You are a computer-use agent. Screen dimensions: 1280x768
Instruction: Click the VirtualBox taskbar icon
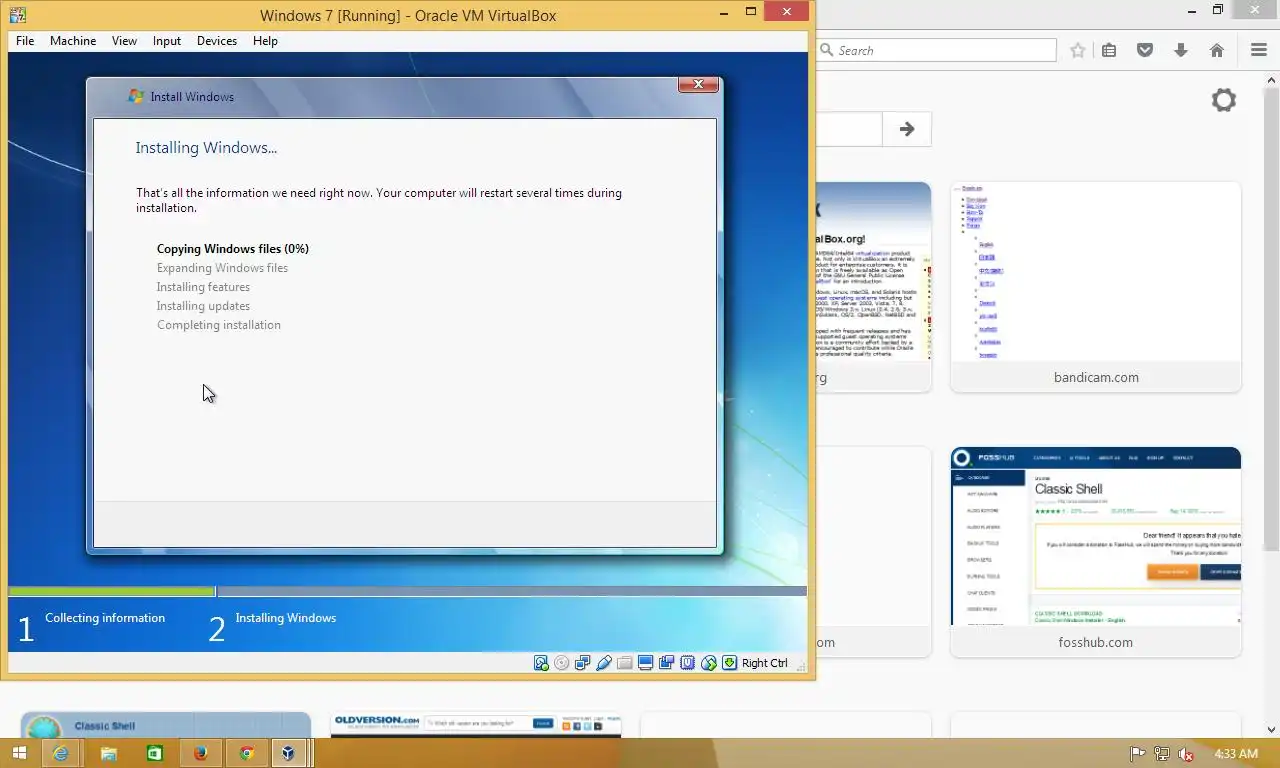click(x=289, y=753)
